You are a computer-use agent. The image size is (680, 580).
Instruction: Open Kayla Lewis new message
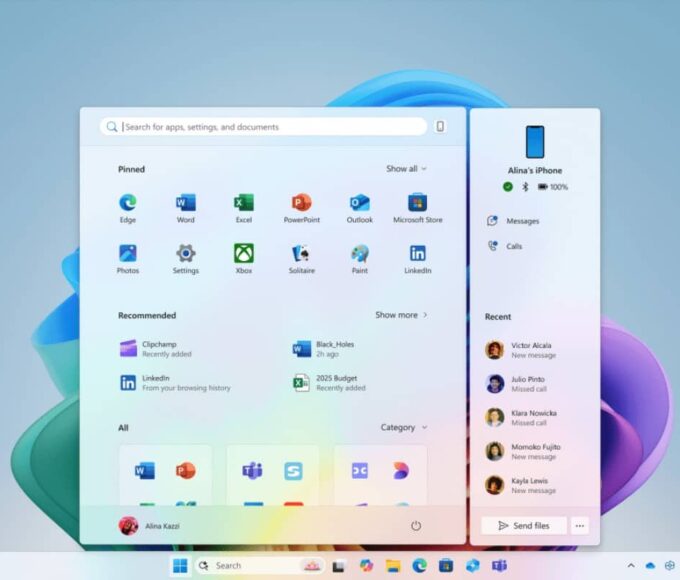(520, 485)
